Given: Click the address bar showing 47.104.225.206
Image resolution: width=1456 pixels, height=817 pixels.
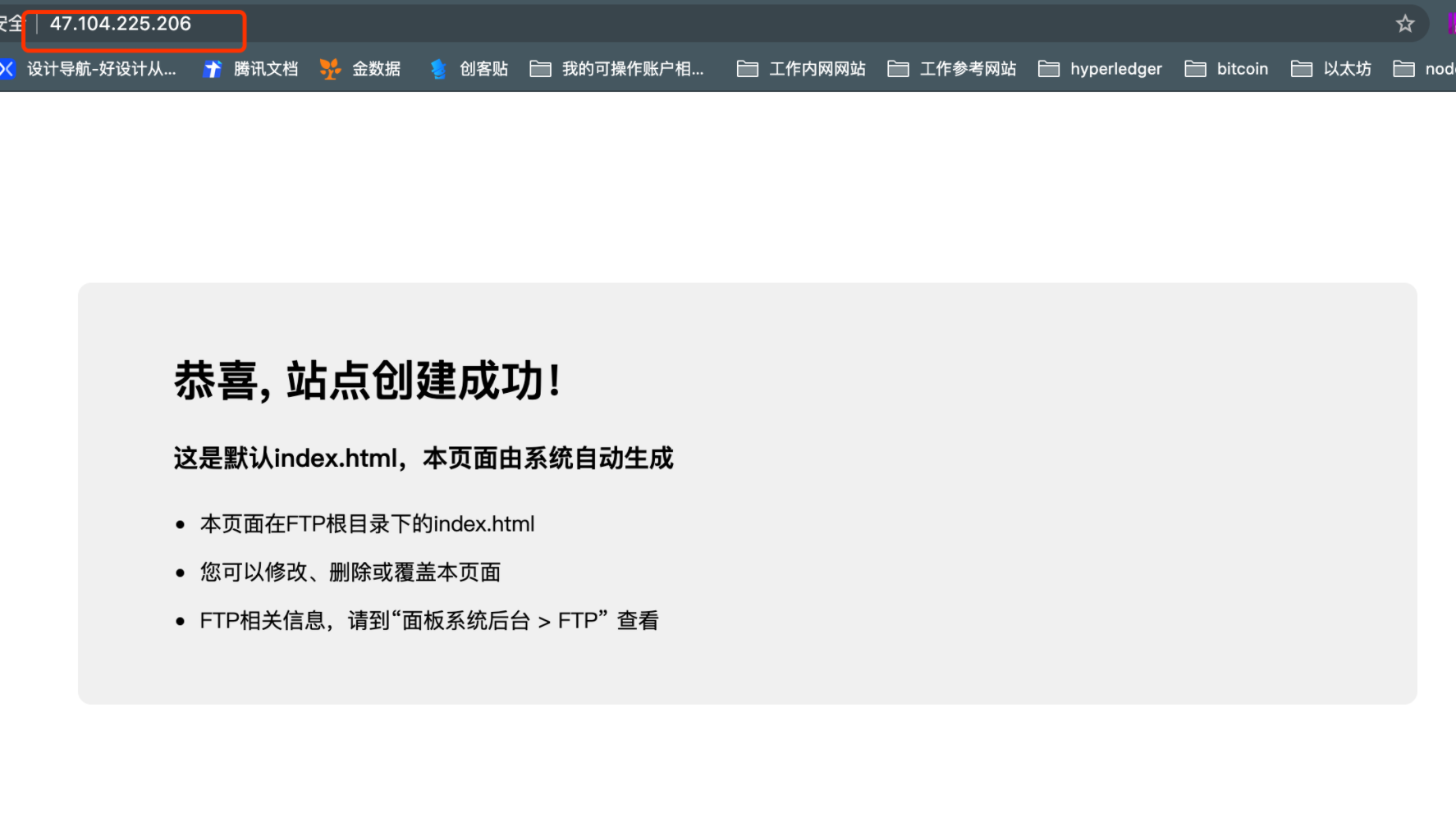Looking at the screenshot, I should pos(714,24).
